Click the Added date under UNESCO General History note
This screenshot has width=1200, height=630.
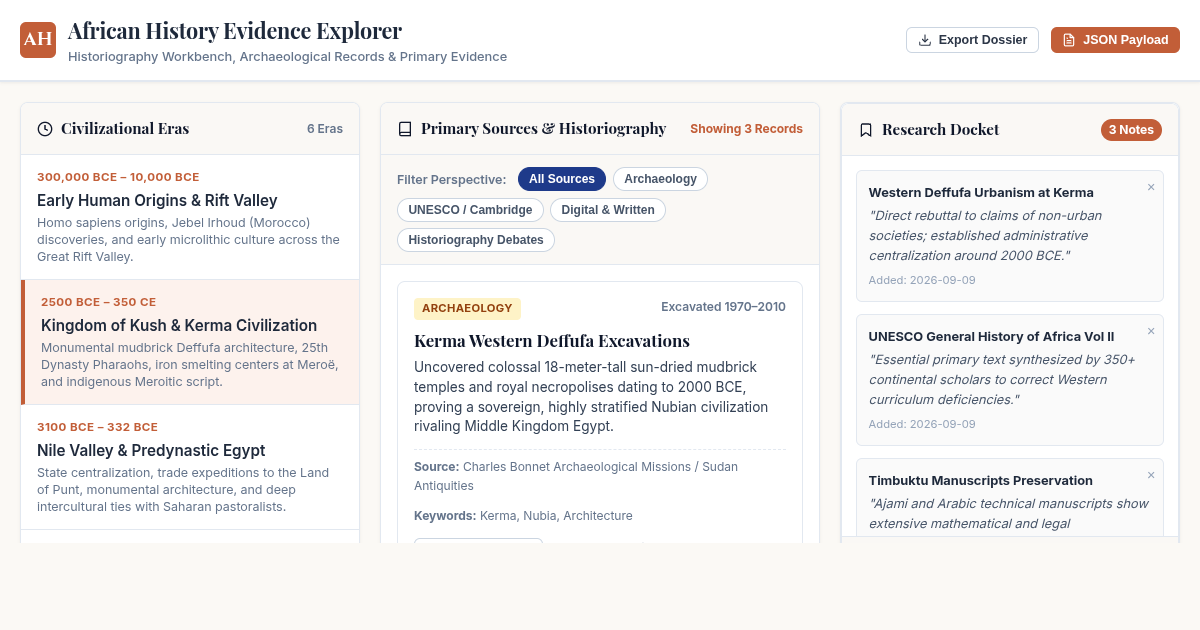(x=922, y=424)
